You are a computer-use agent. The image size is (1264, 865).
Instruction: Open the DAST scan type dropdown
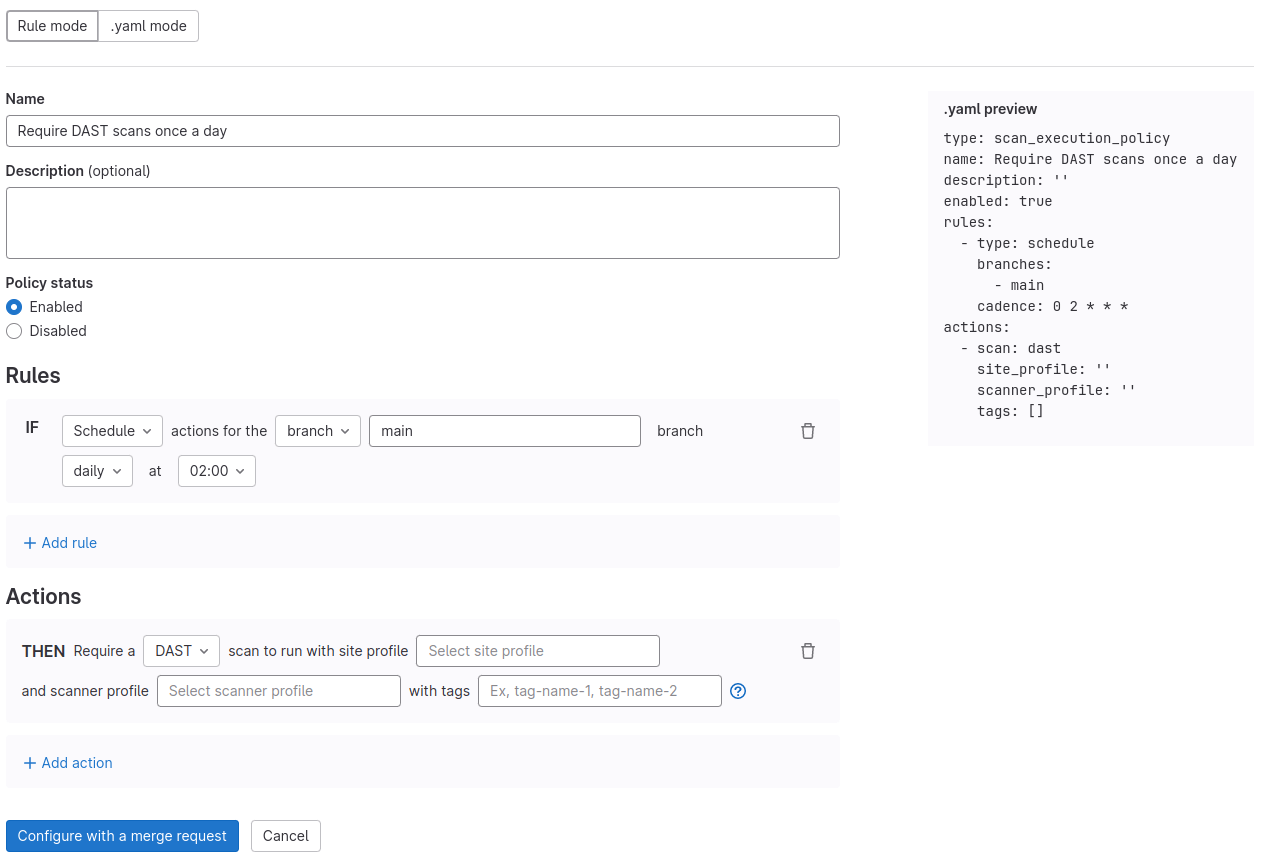click(x=181, y=651)
